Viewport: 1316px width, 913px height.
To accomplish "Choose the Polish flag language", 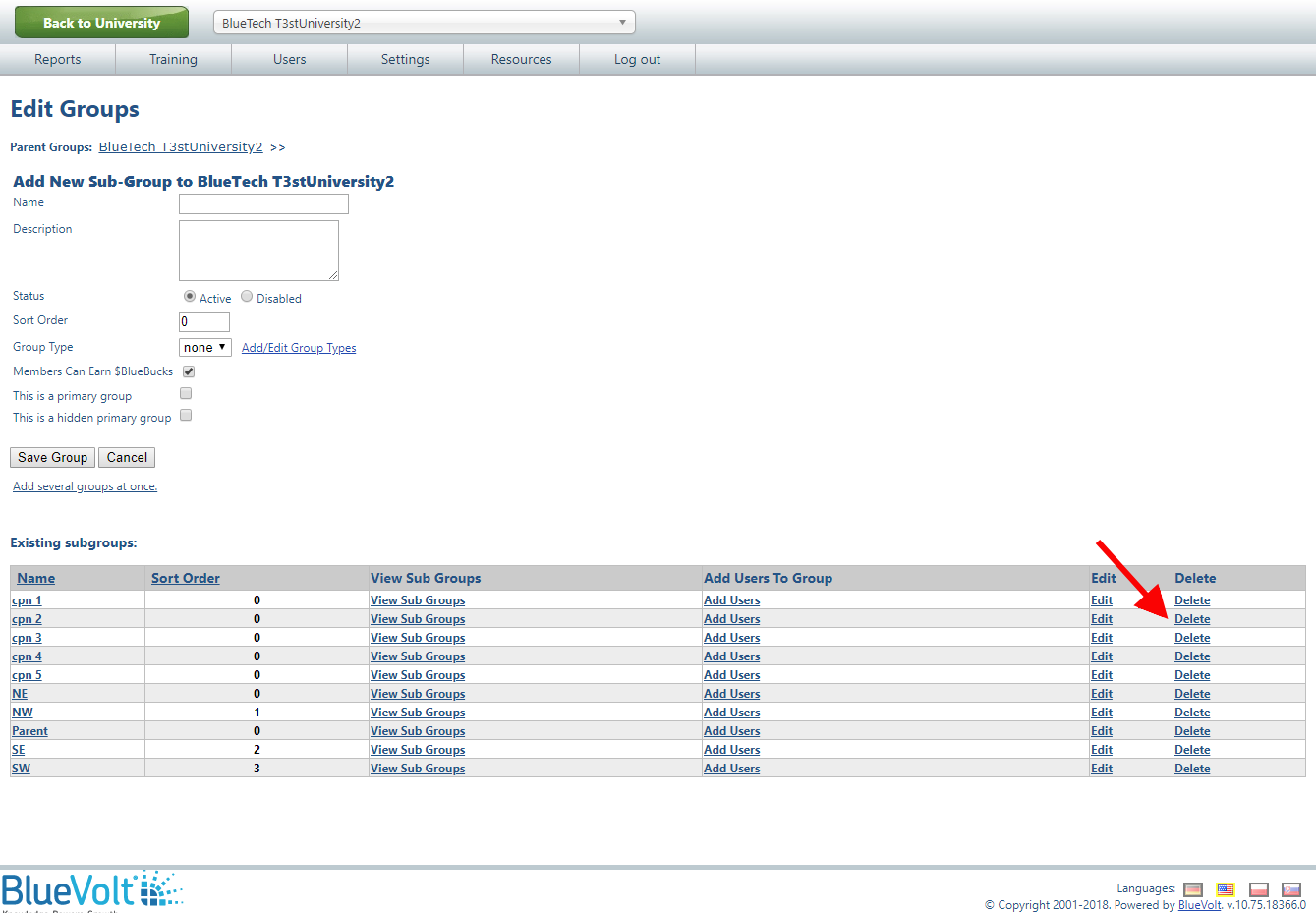I will pyautogui.click(x=1259, y=889).
